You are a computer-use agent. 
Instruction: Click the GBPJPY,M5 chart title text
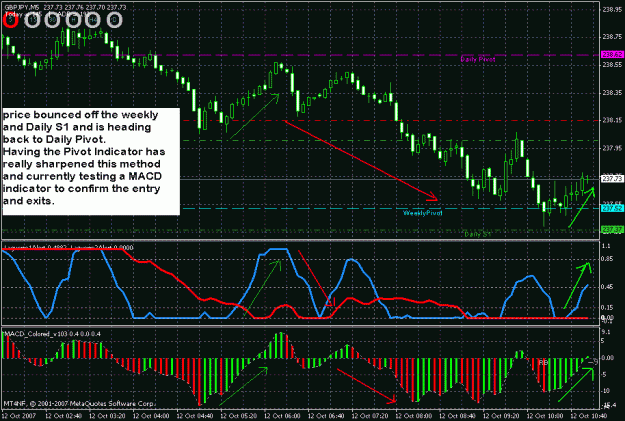[22, 8]
